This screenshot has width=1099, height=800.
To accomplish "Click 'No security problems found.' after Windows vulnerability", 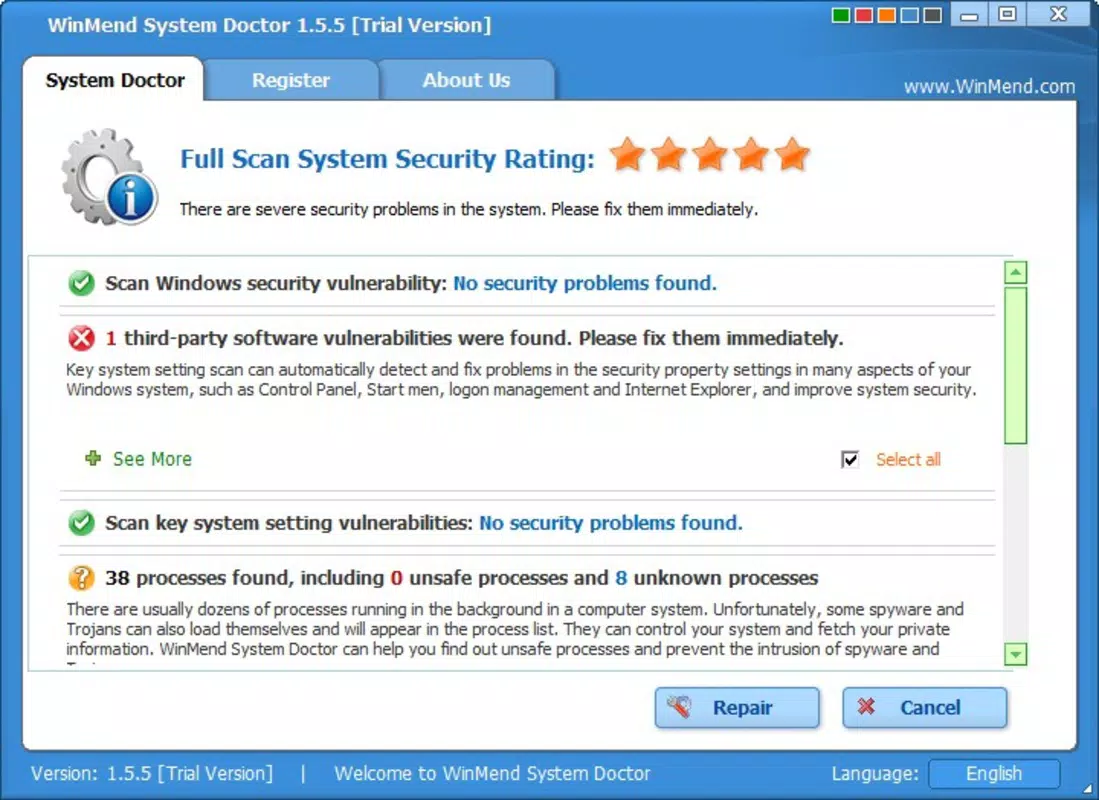I will point(585,283).
